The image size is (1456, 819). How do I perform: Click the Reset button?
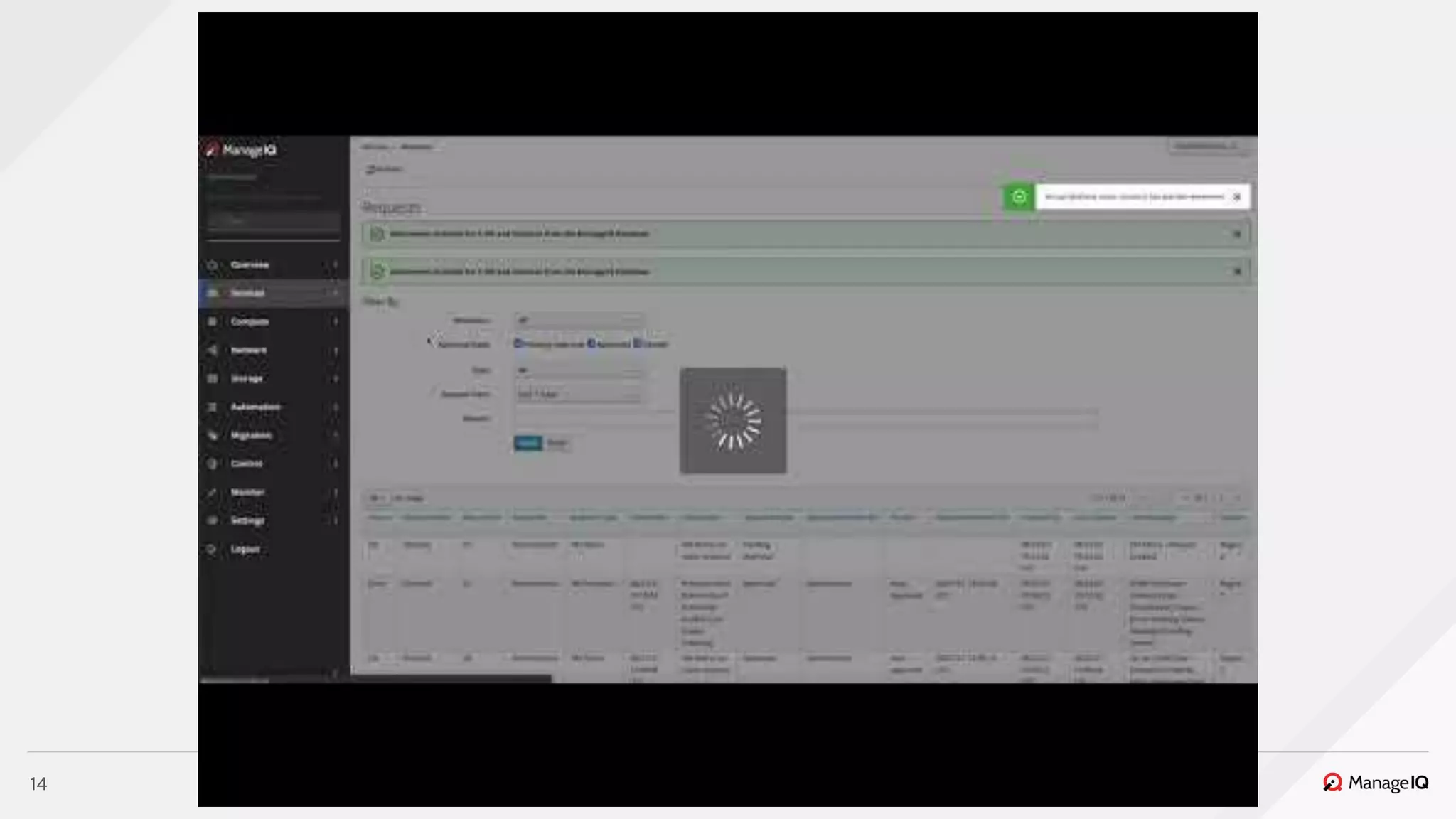pos(557,443)
